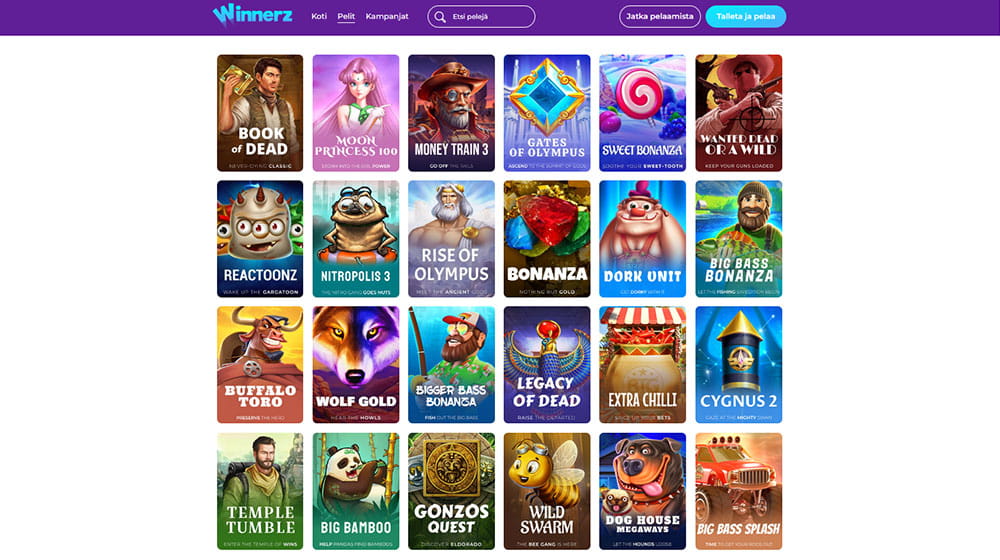Open the Wolf Gold game tile

click(356, 365)
